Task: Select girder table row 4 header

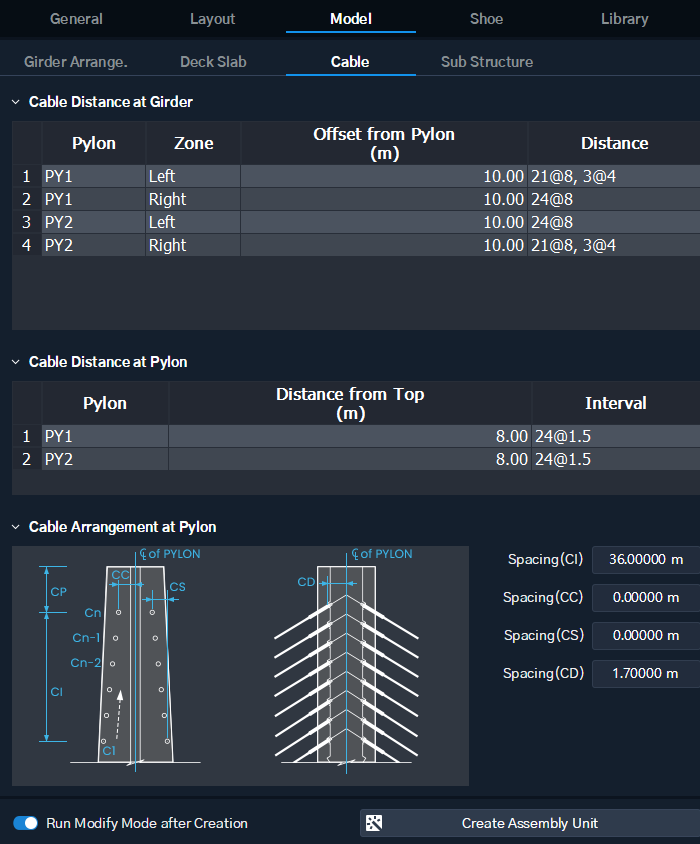Action: pos(26,245)
